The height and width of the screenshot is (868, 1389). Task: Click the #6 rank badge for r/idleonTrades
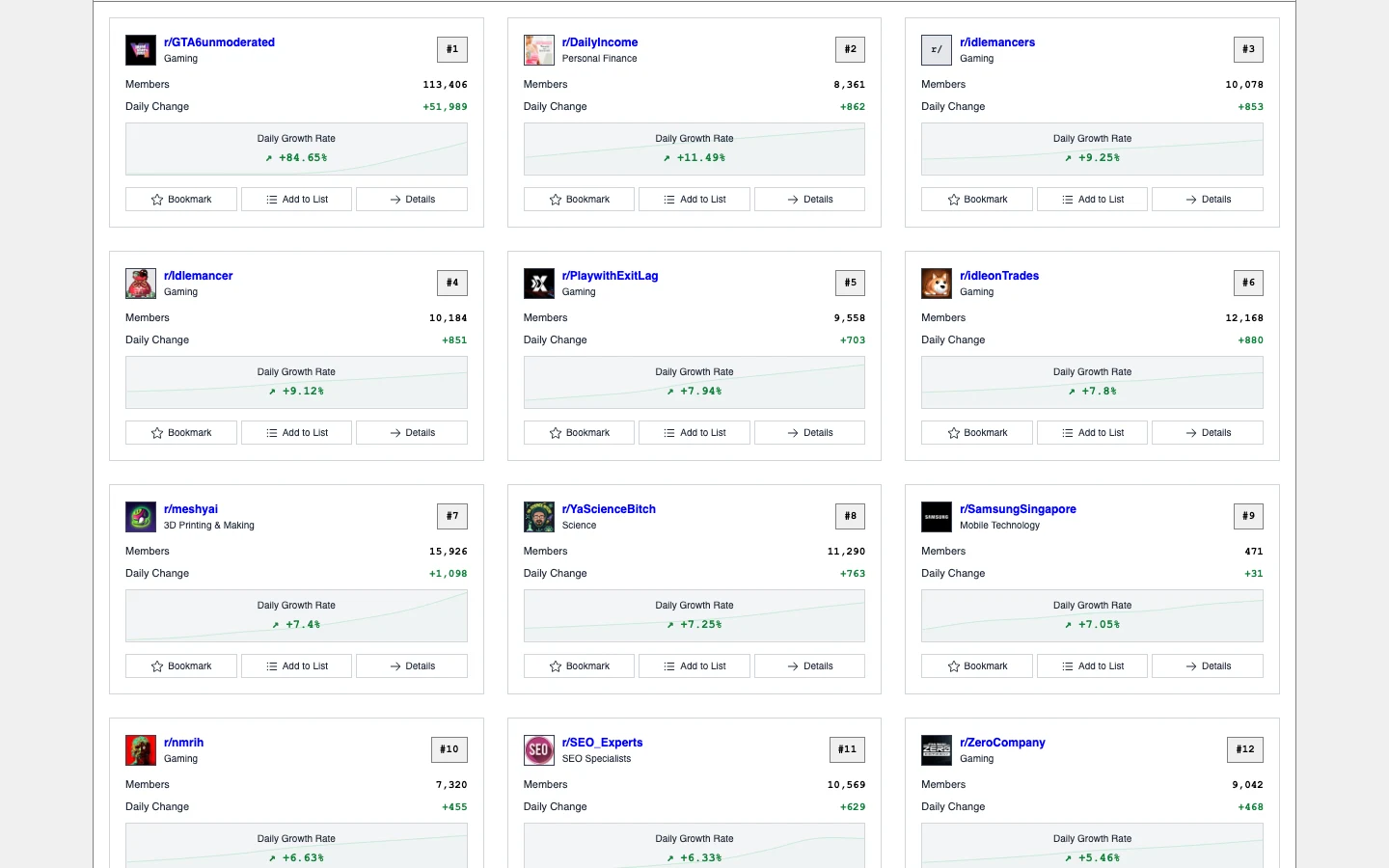point(1248,283)
